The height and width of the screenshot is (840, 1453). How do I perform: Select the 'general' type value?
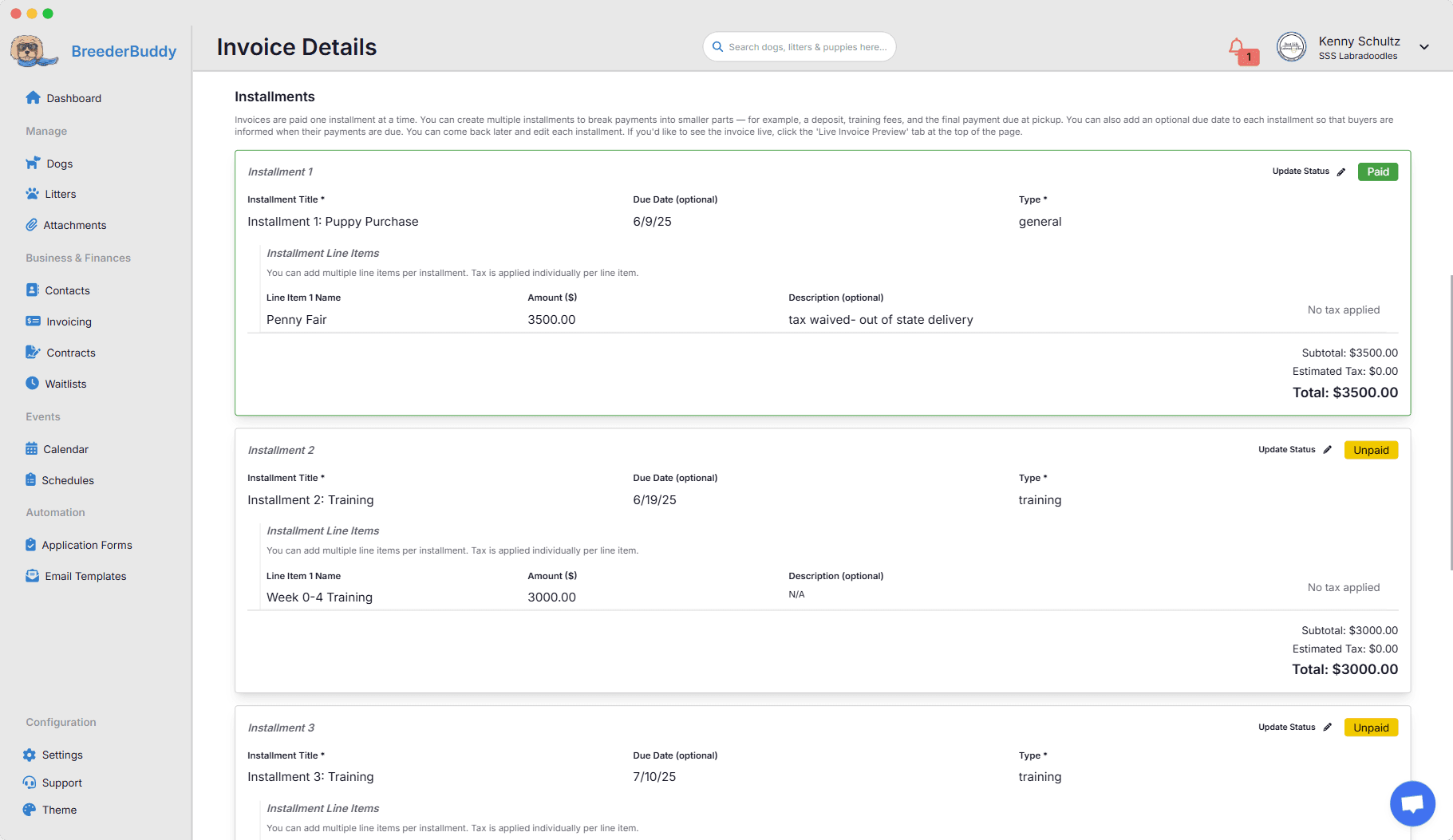pos(1040,222)
